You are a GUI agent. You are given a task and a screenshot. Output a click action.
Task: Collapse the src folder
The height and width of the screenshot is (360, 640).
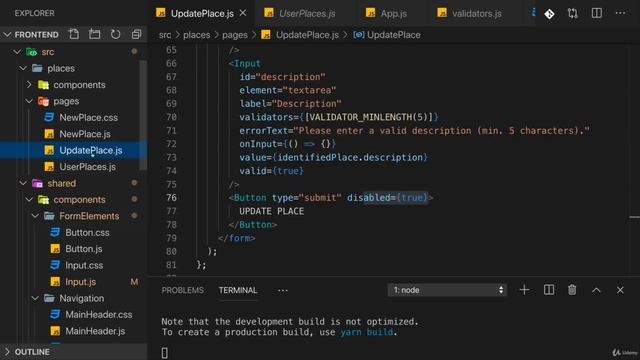point(17,52)
